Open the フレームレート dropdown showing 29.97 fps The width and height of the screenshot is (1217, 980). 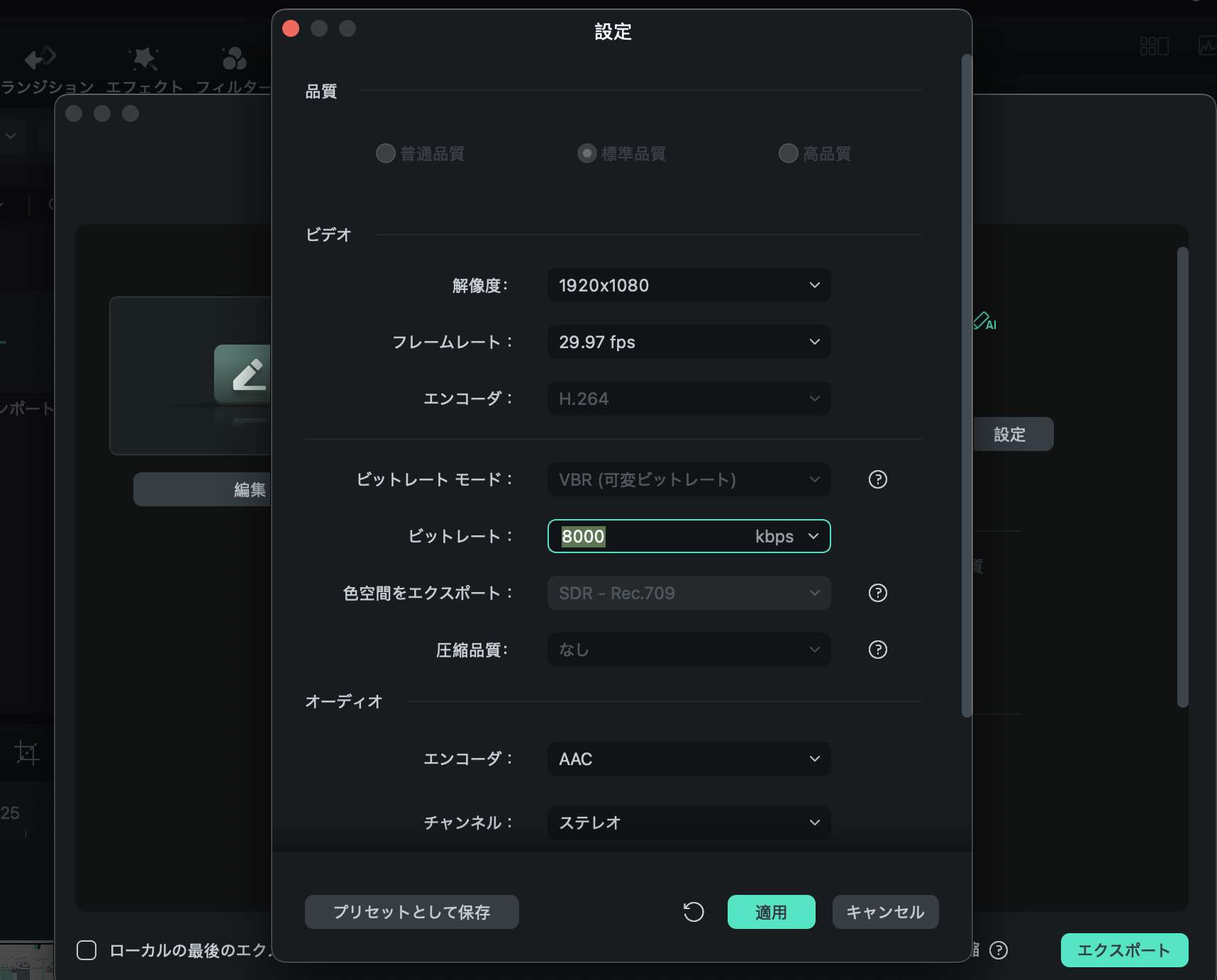689,342
